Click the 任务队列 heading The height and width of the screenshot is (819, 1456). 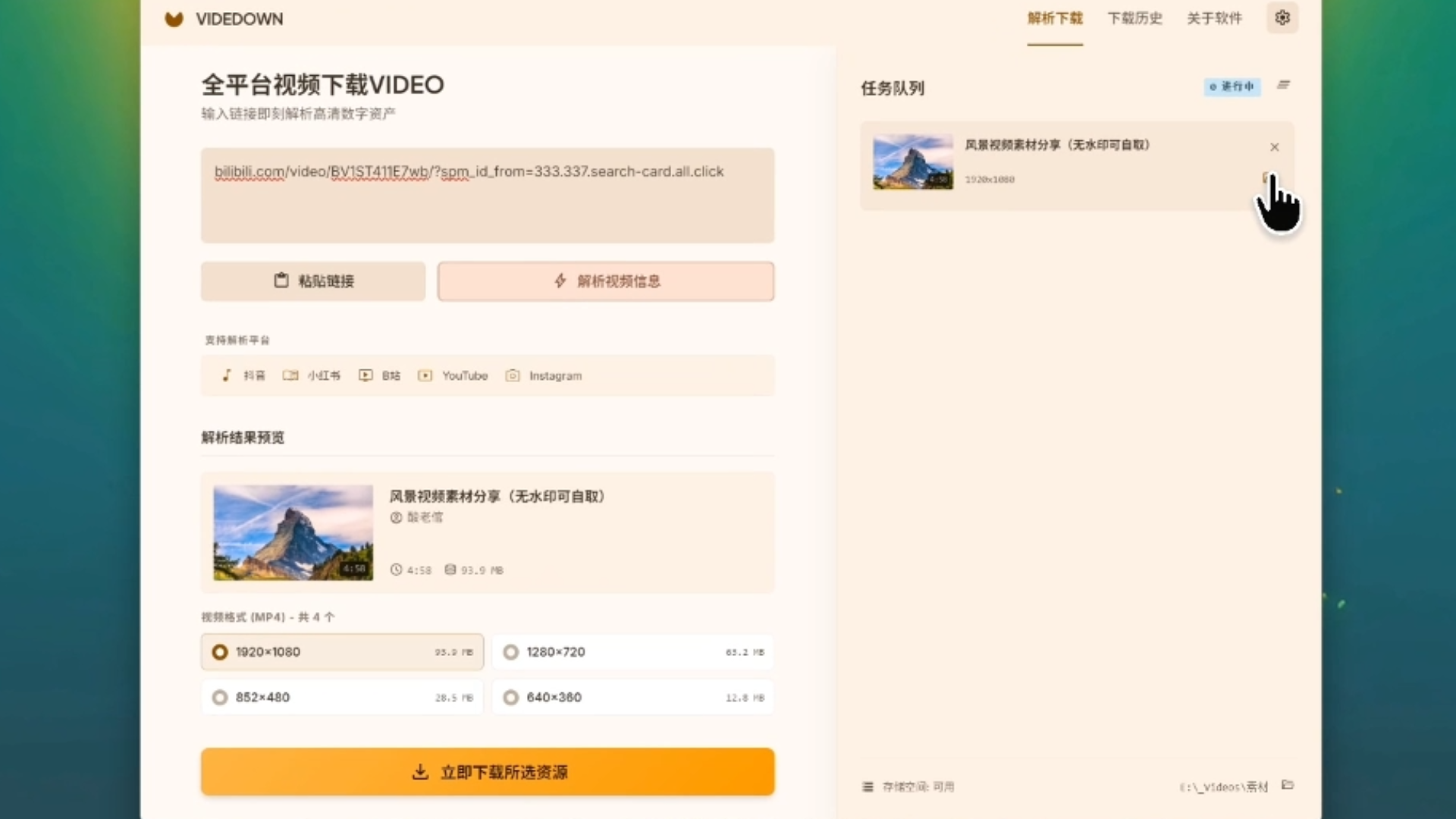pyautogui.click(x=893, y=88)
